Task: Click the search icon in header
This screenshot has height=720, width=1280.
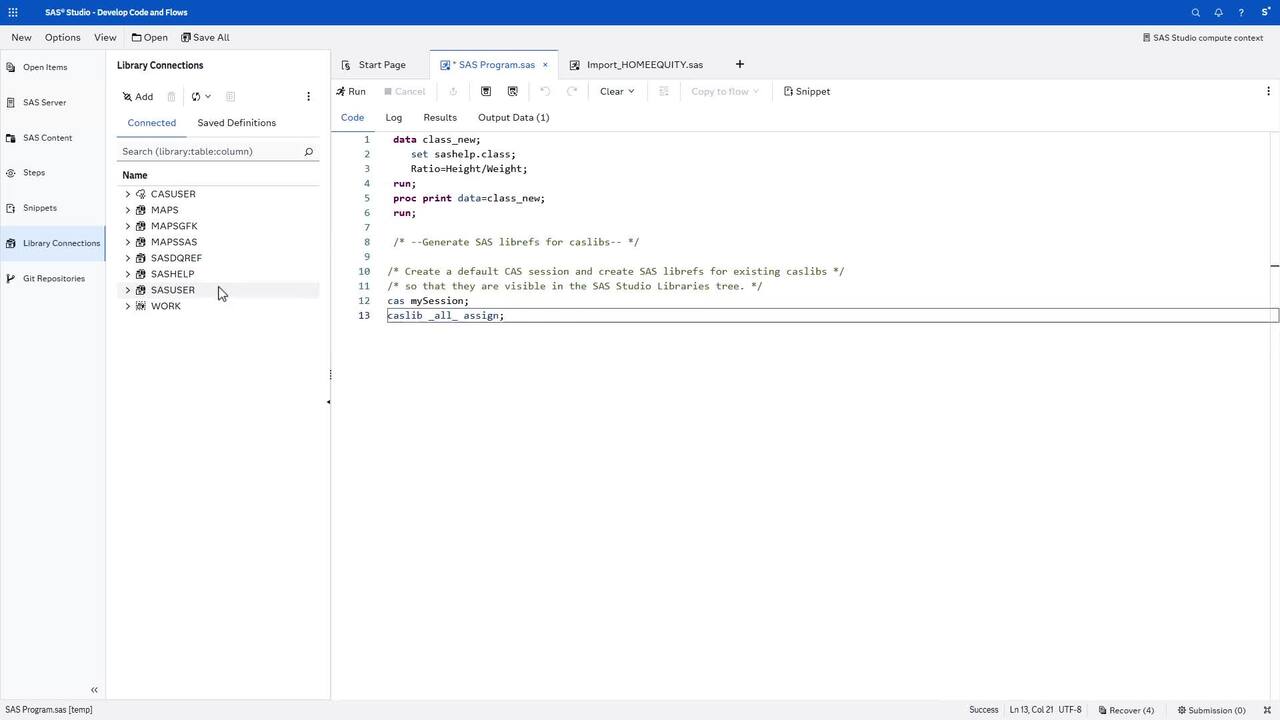Action: coord(1195,12)
